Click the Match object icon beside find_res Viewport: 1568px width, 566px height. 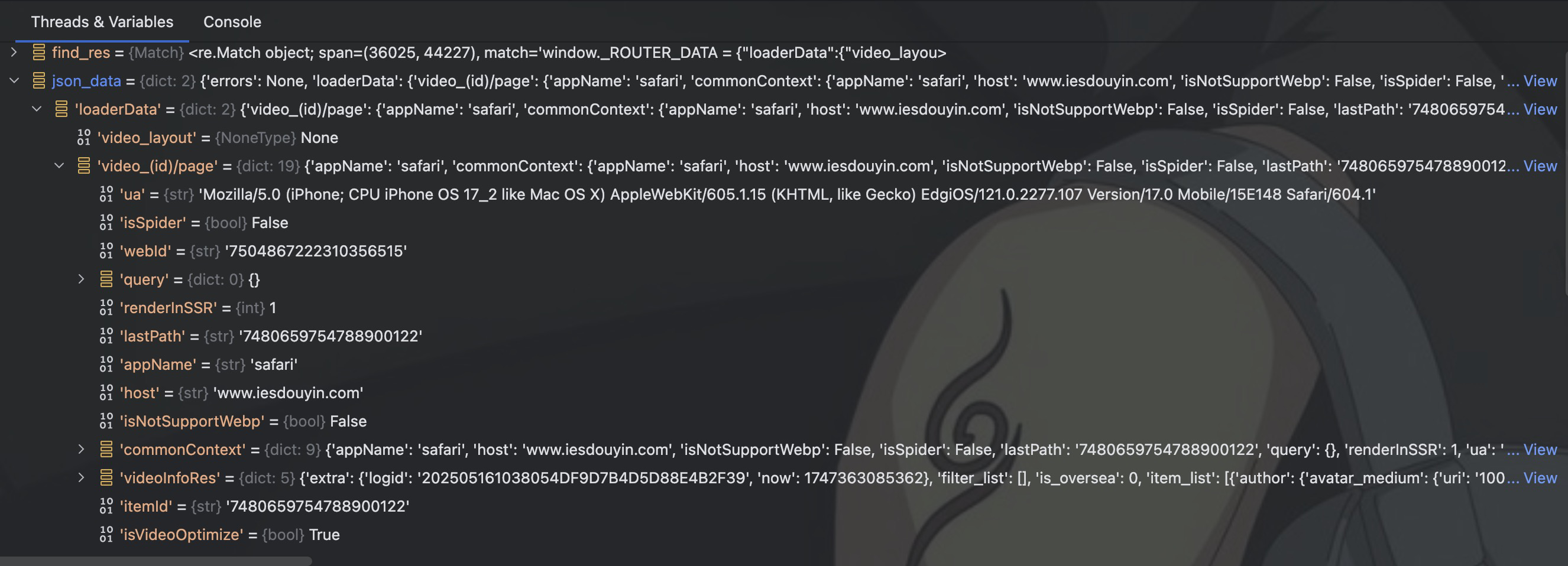pyautogui.click(x=39, y=52)
